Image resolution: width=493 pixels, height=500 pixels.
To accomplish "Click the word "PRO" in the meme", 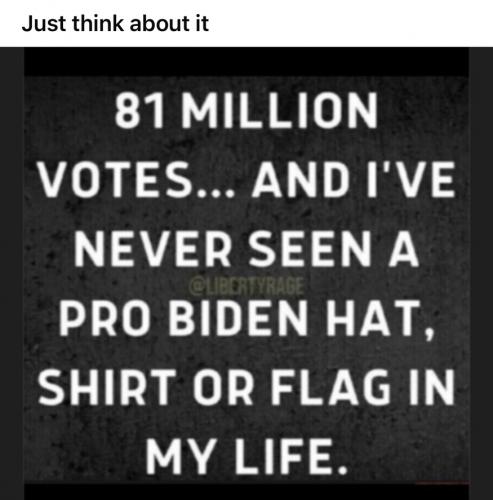I will [x=104, y=317].
